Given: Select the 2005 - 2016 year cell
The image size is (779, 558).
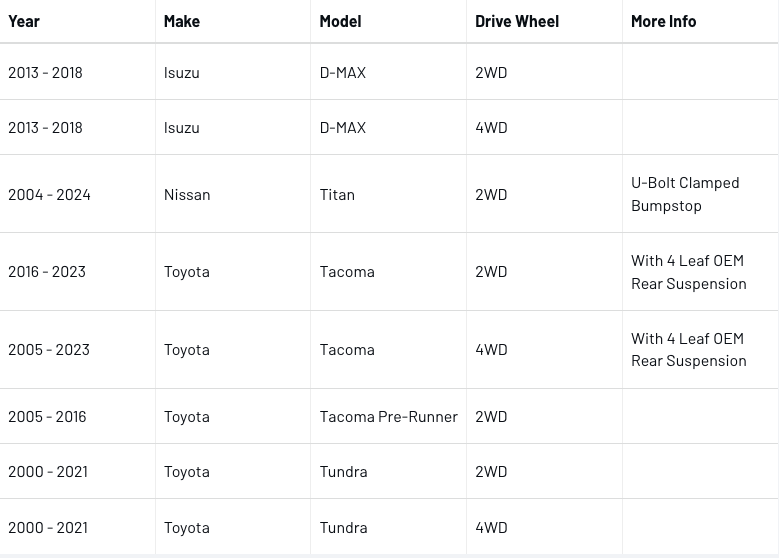Looking at the screenshot, I should pos(47,416).
